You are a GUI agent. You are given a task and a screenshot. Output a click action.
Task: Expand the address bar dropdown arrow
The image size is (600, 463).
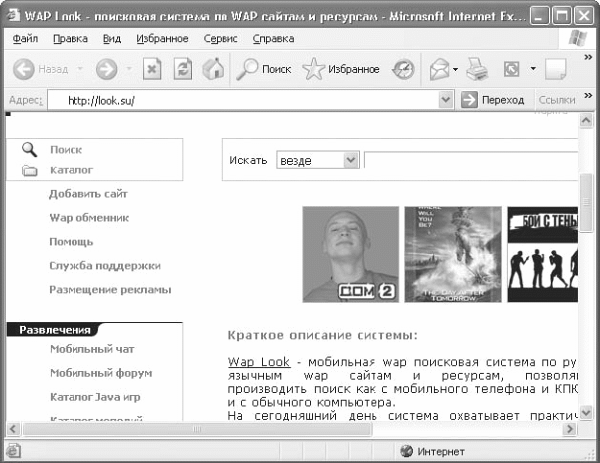tap(445, 100)
